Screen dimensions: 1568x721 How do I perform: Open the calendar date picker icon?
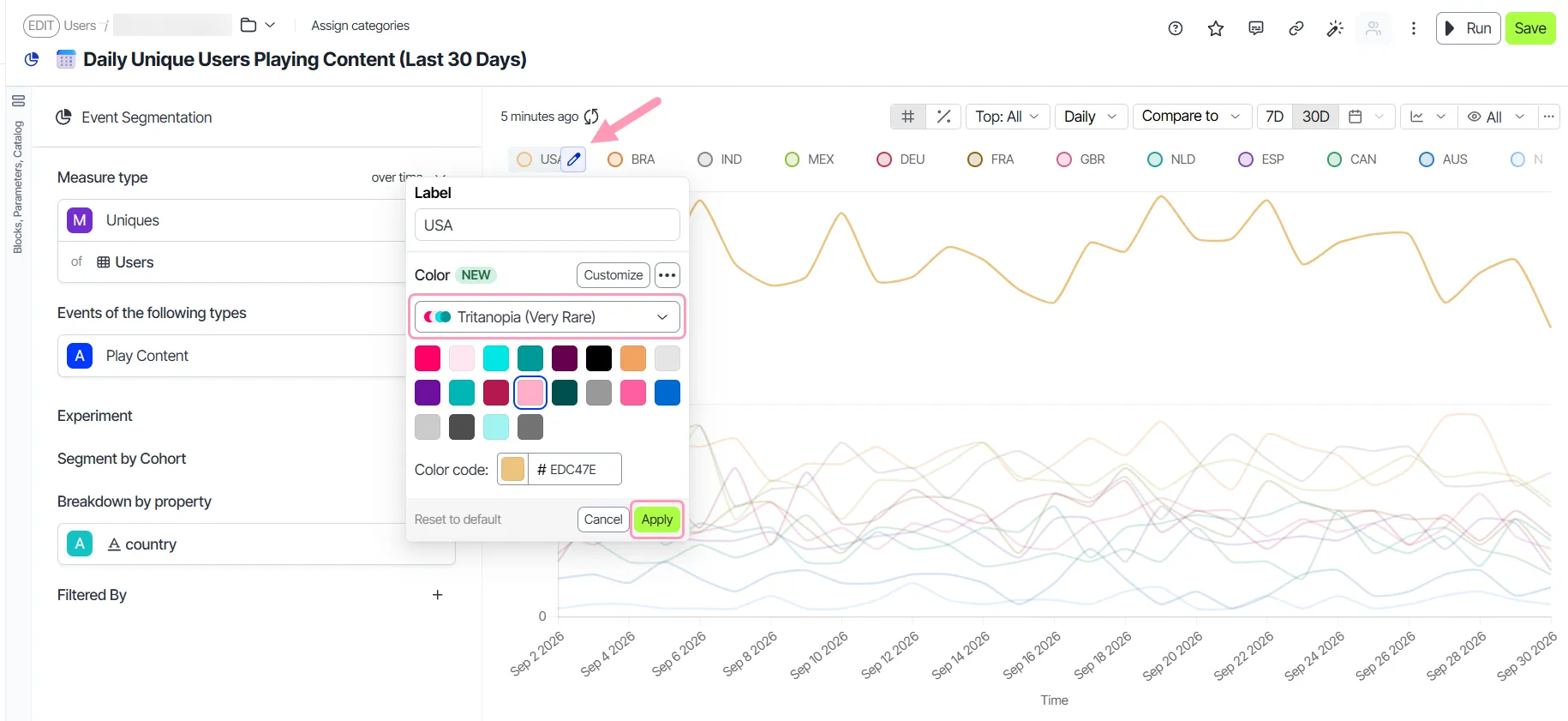click(x=1356, y=117)
